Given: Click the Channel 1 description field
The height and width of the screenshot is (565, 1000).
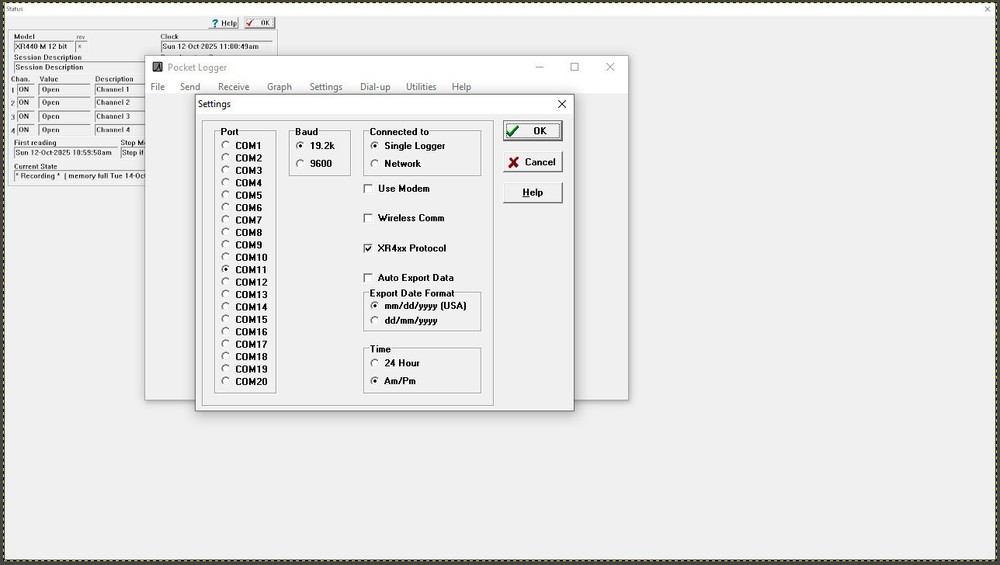Looking at the screenshot, I should [118, 90].
